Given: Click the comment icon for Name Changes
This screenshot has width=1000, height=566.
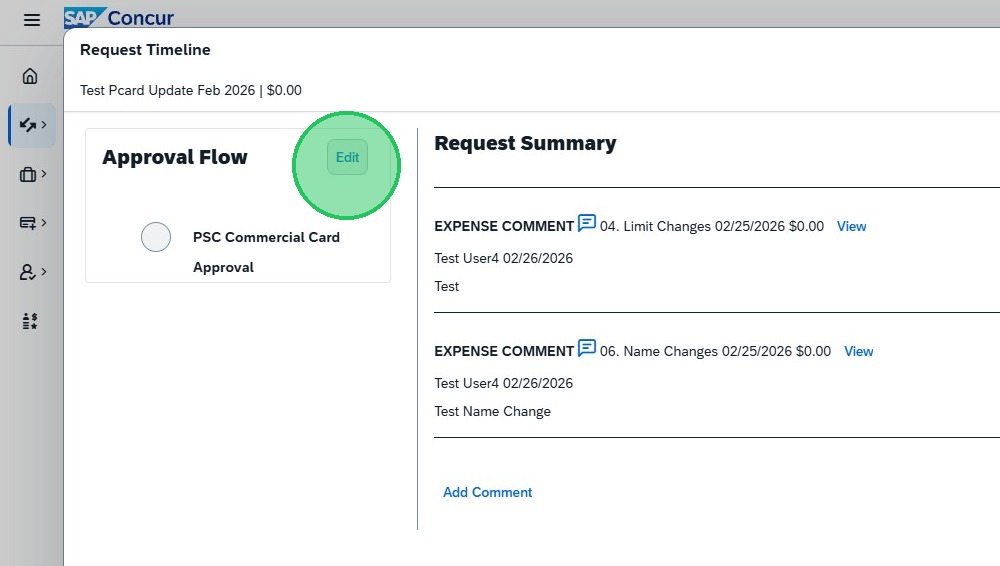Looking at the screenshot, I should pyautogui.click(x=587, y=348).
